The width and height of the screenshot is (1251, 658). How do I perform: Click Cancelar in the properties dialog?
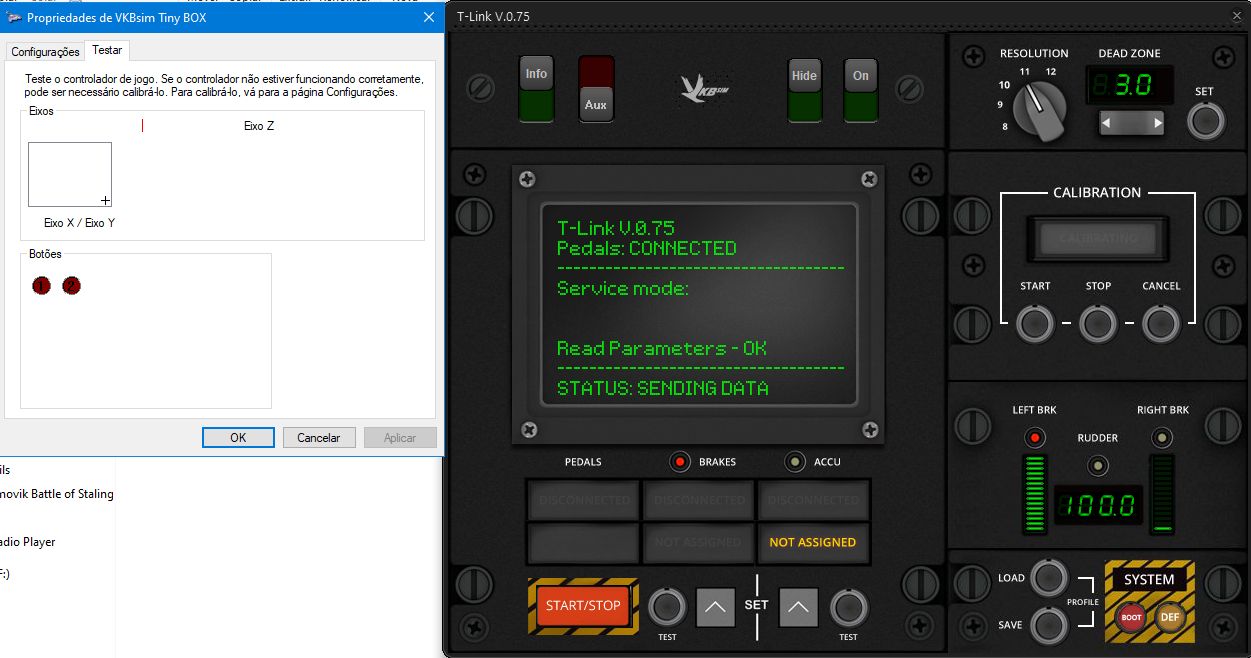point(319,437)
